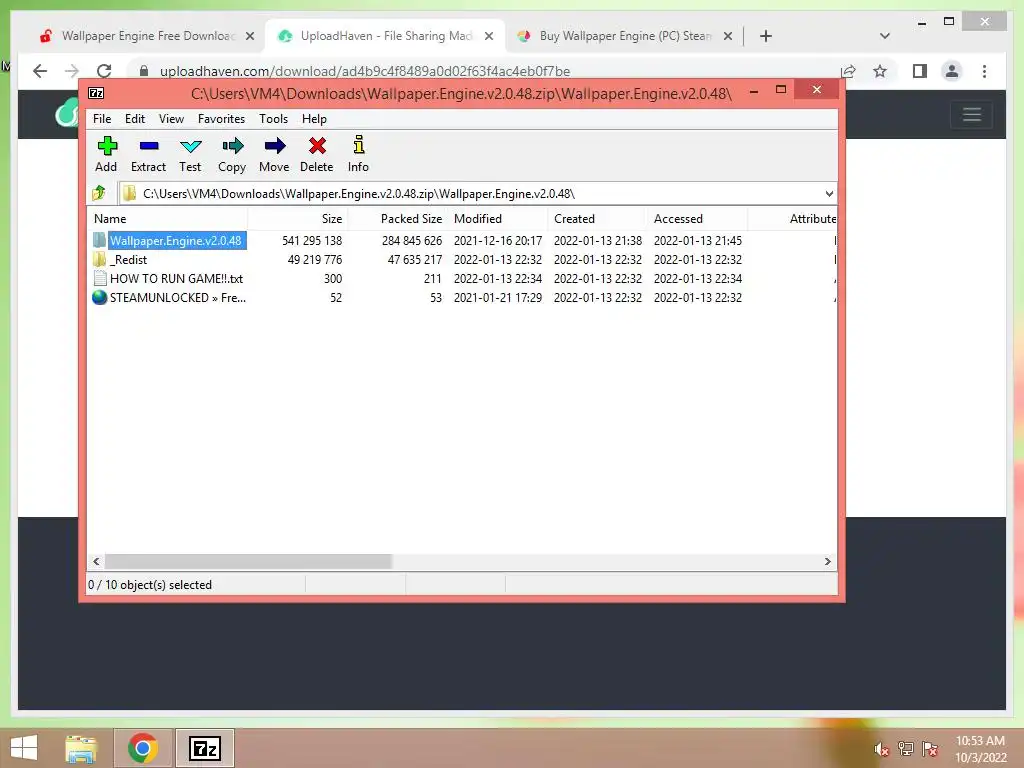Open Action Center flag tray icon
This screenshot has width=1024, height=768.
(930, 749)
